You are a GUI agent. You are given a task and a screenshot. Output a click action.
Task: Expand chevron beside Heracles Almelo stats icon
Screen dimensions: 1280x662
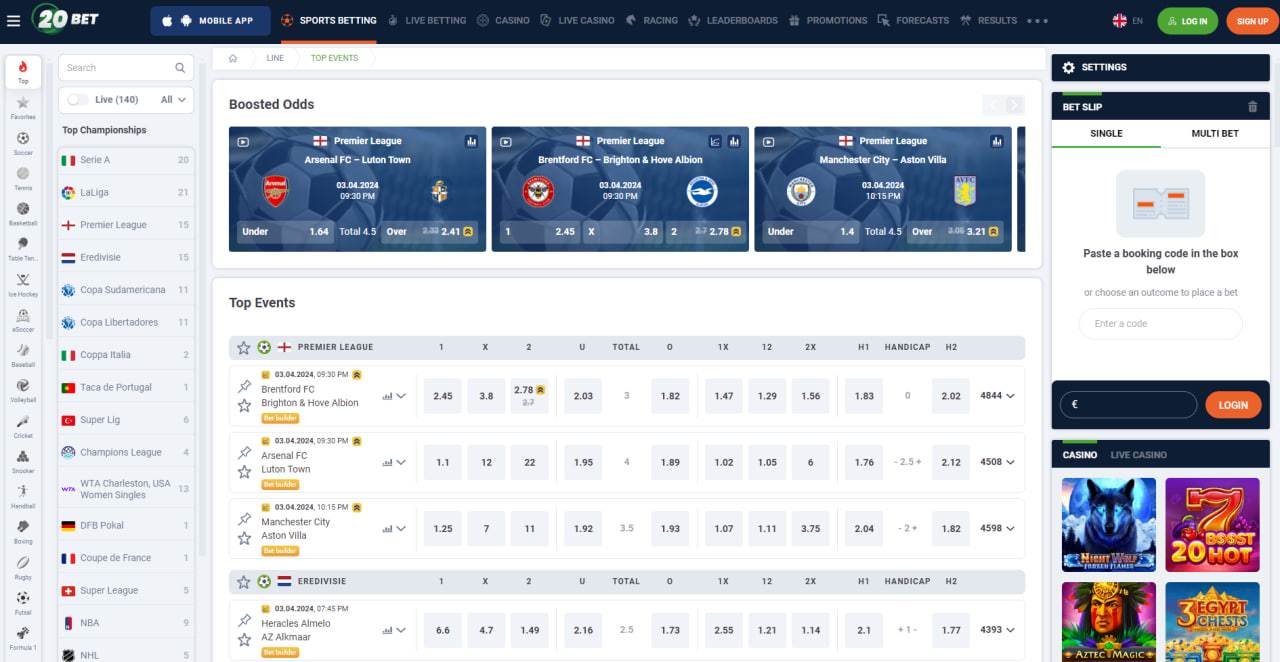(x=402, y=630)
